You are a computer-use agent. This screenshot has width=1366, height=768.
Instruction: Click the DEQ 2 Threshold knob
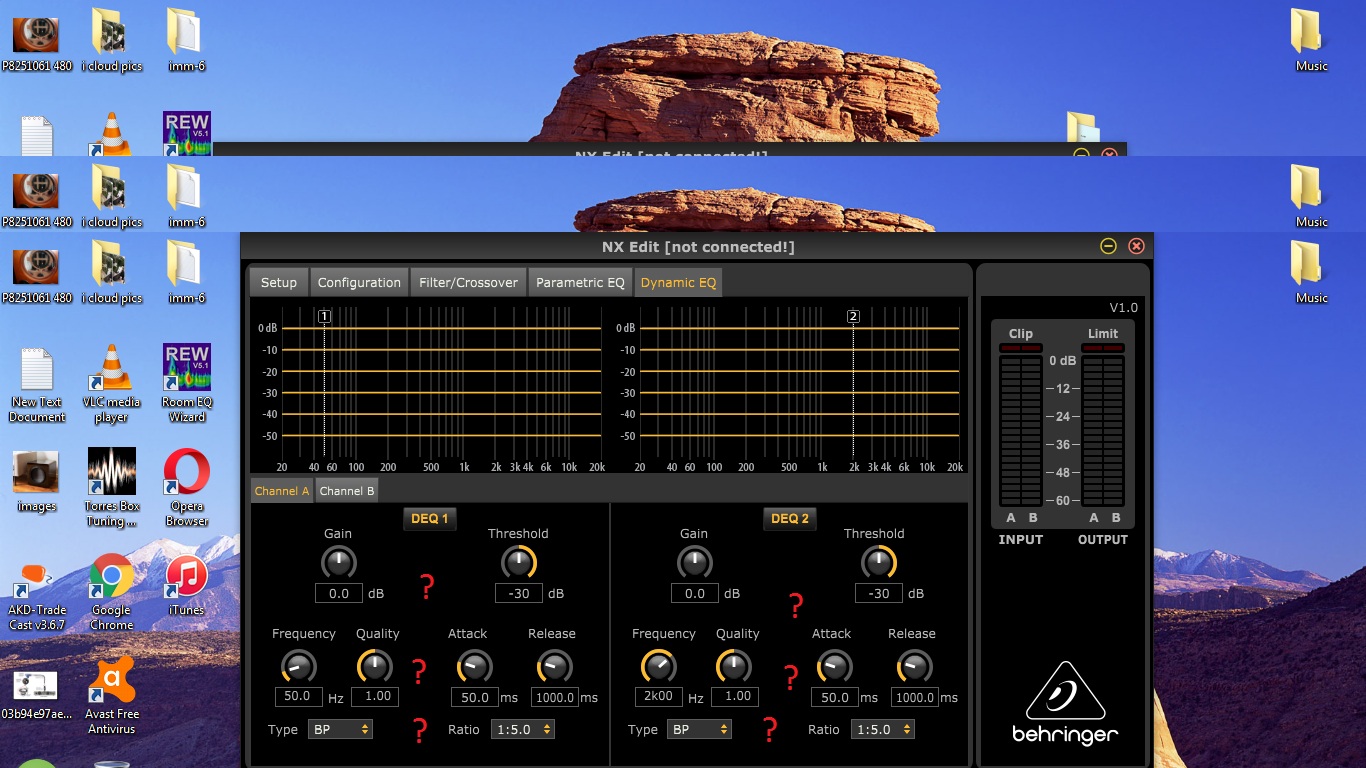[878, 563]
